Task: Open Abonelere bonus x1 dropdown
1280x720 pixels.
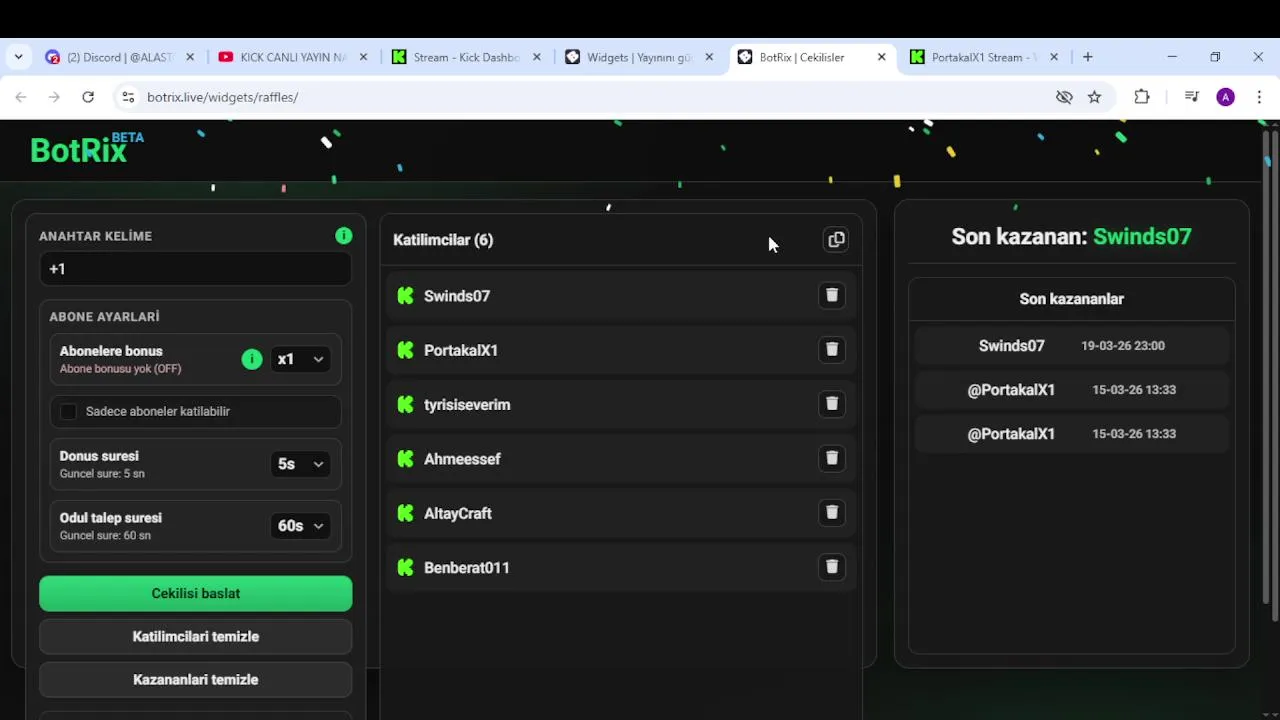Action: point(300,359)
